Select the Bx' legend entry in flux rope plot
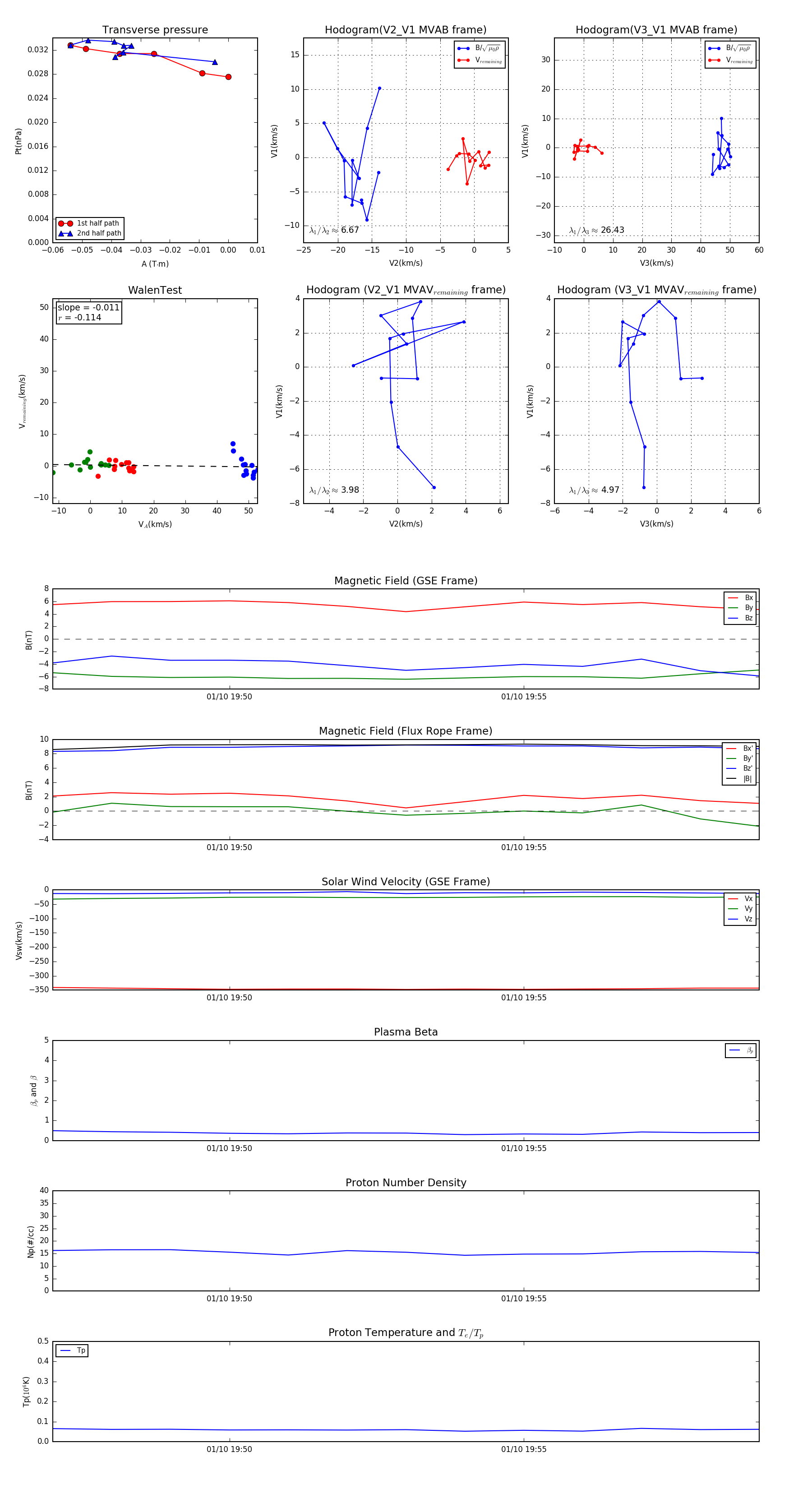 (x=740, y=748)
